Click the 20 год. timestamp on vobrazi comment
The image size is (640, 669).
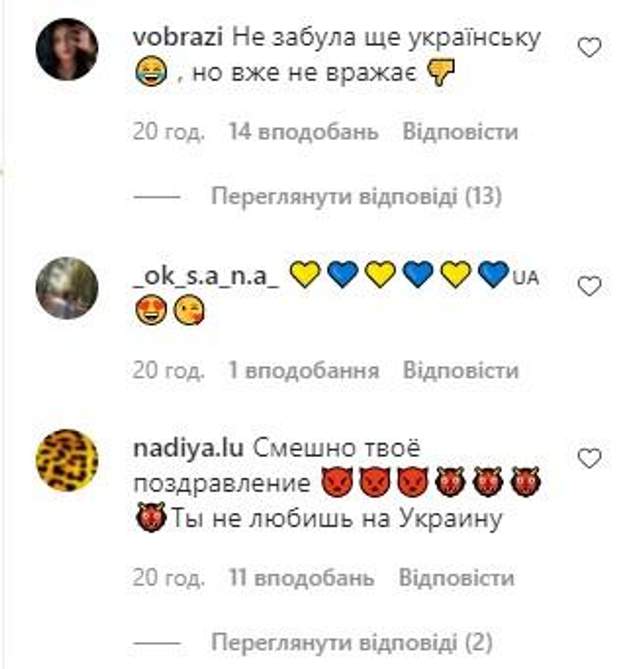click(169, 131)
